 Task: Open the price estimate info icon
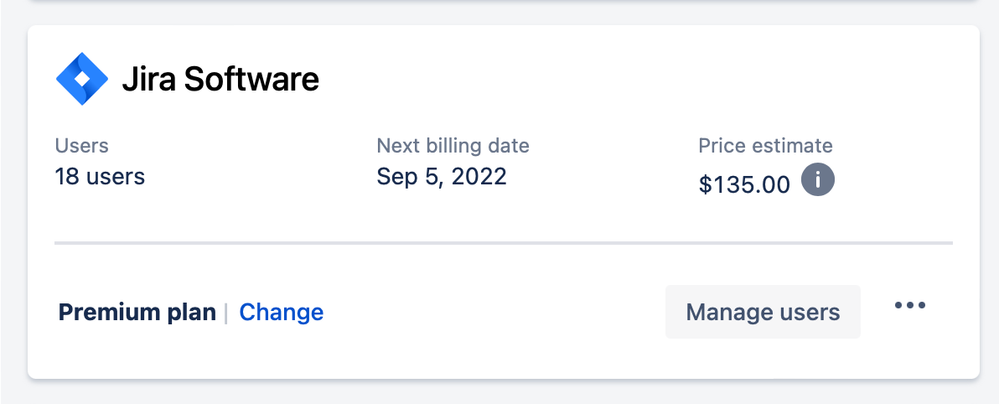[x=817, y=180]
